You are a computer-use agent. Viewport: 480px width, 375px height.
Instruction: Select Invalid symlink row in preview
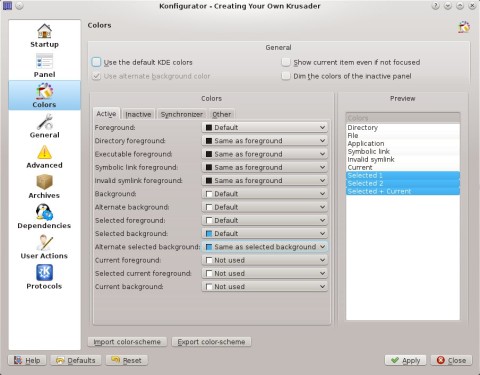coord(403,160)
